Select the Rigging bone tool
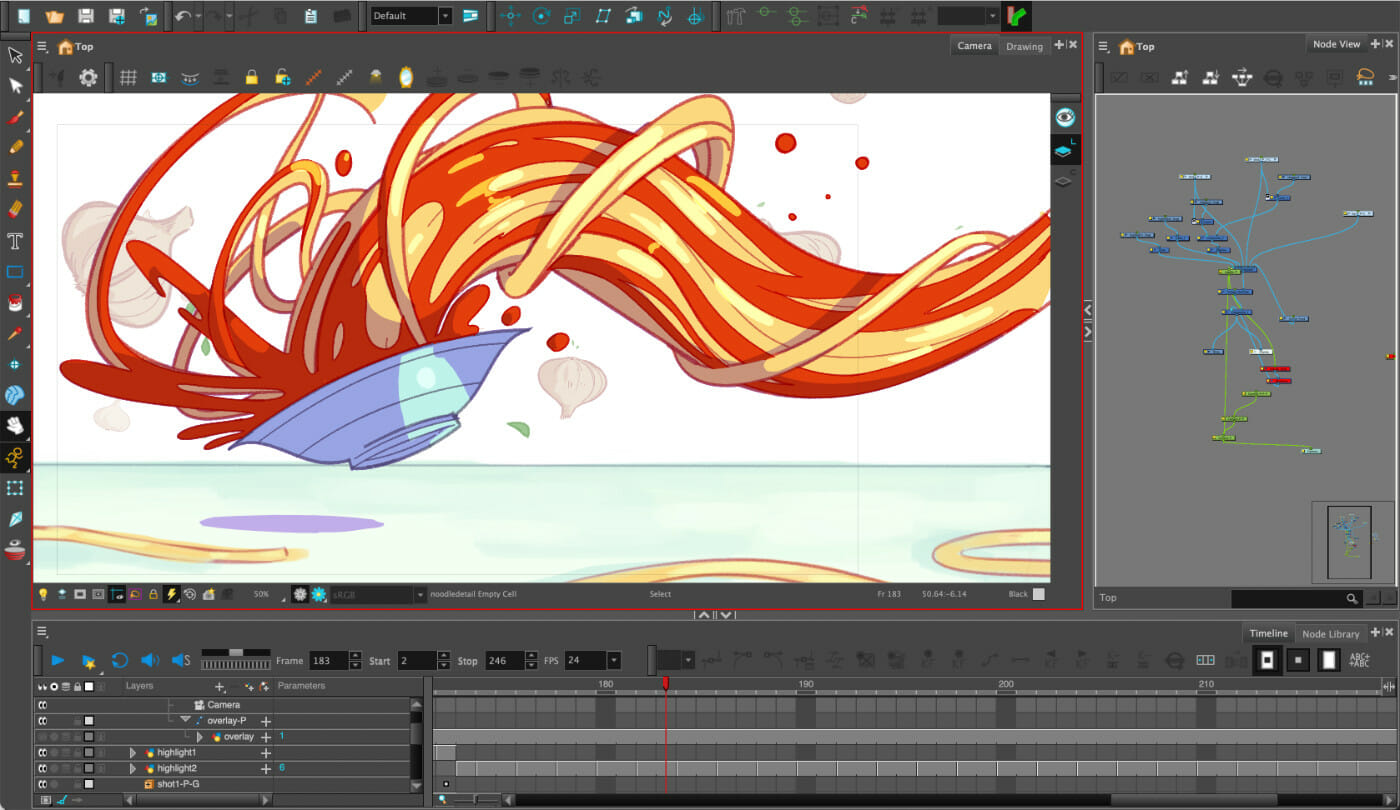This screenshot has height=810, width=1400. [15, 457]
